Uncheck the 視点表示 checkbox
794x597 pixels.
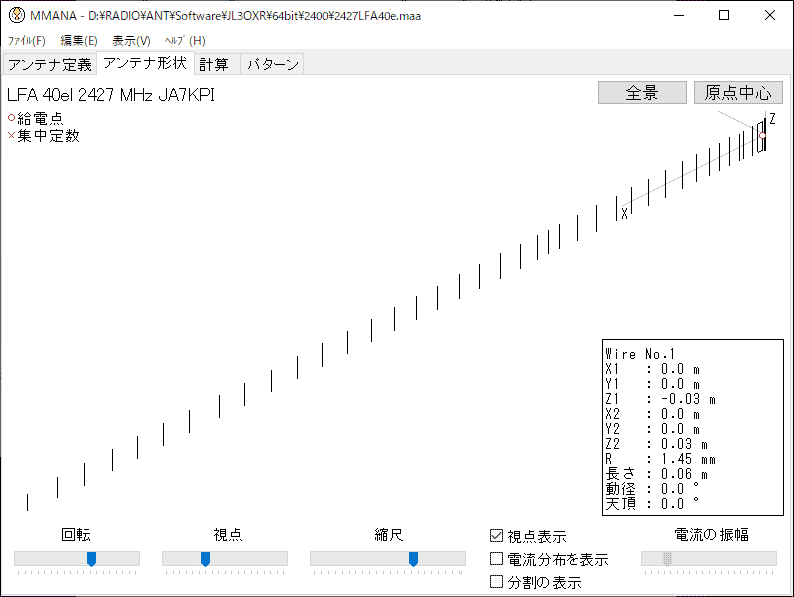click(x=497, y=537)
